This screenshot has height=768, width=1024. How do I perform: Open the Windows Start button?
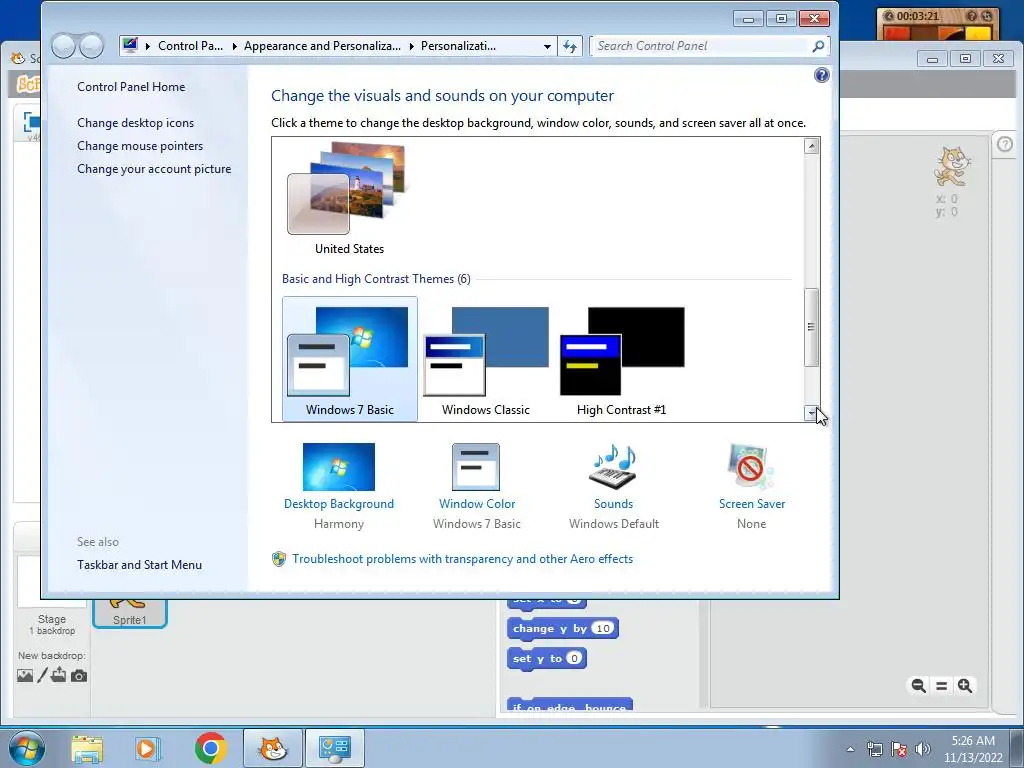pyautogui.click(x=26, y=748)
